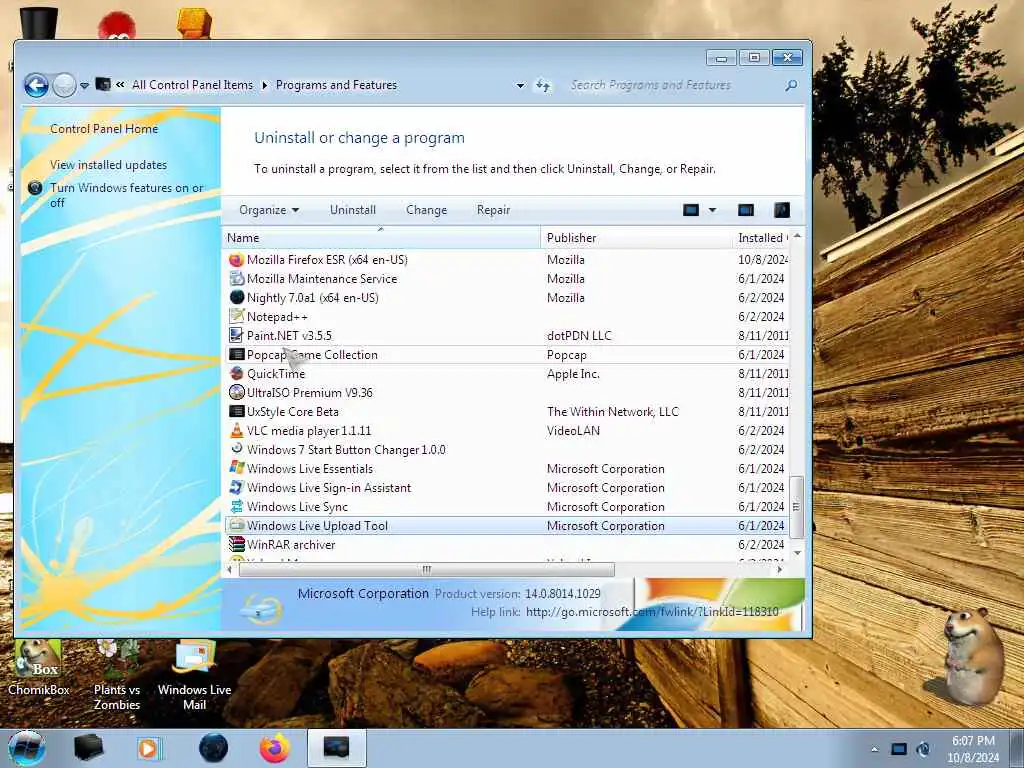Image resolution: width=1024 pixels, height=768 pixels.
Task: Open the view options dropdown arrow
Action: click(712, 210)
